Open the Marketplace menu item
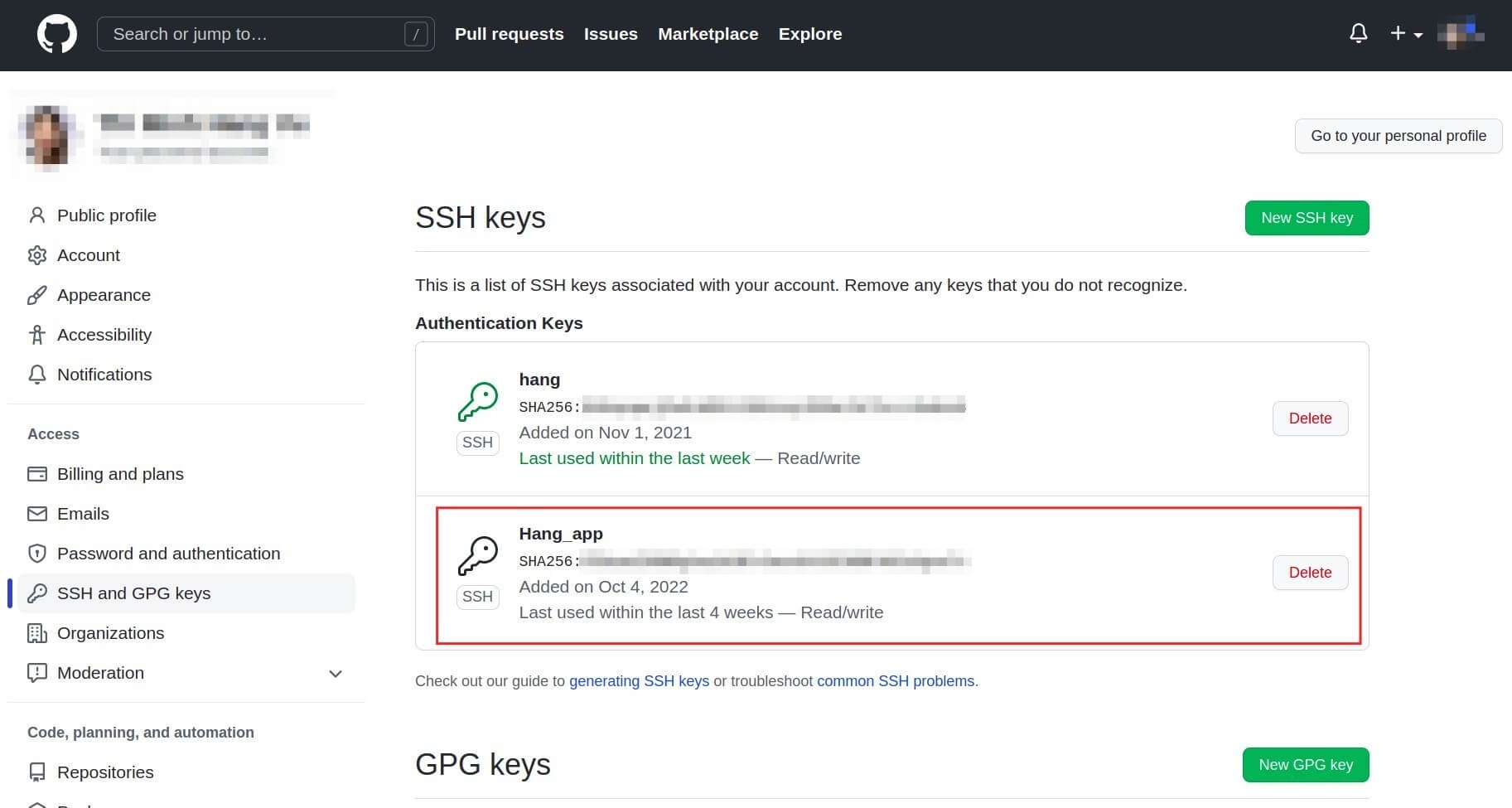 pyautogui.click(x=708, y=34)
